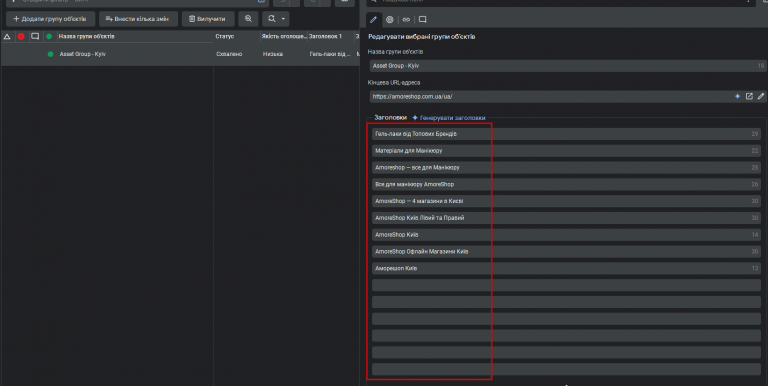Edit headline AmoreShop – 4 магазини в Києві

[566, 201]
